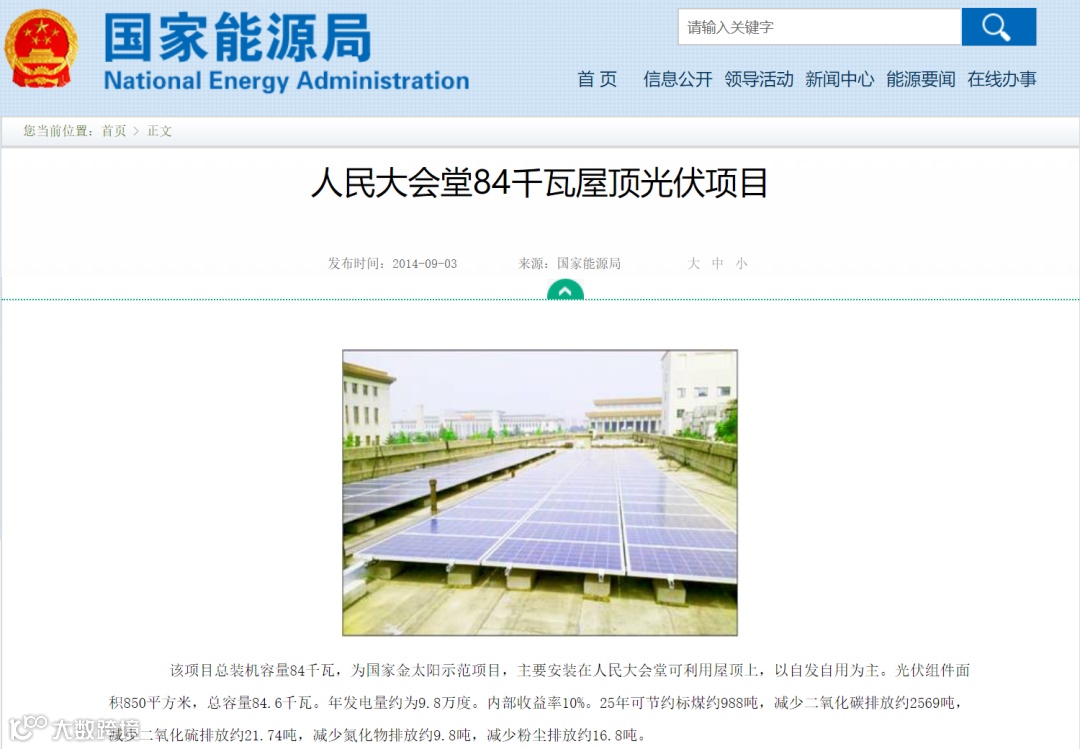The image size is (1080, 749).
Task: Click the National Energy Administration English title
Action: point(287,81)
